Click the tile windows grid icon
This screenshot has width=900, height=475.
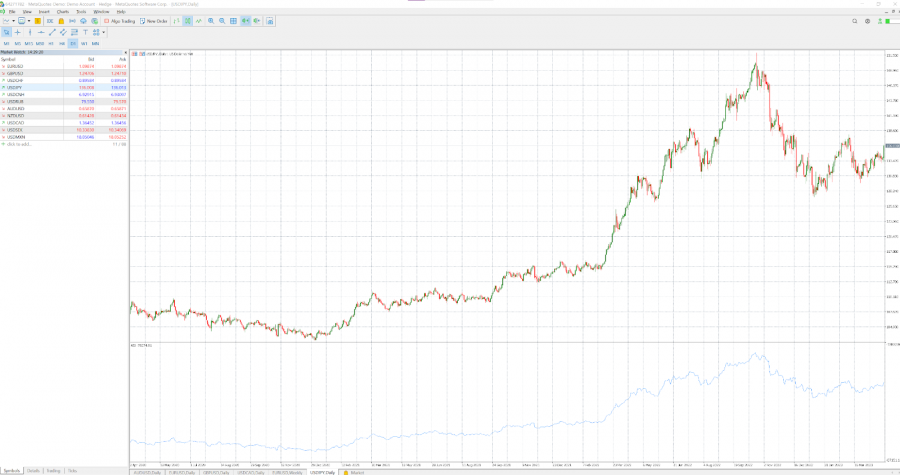point(234,21)
